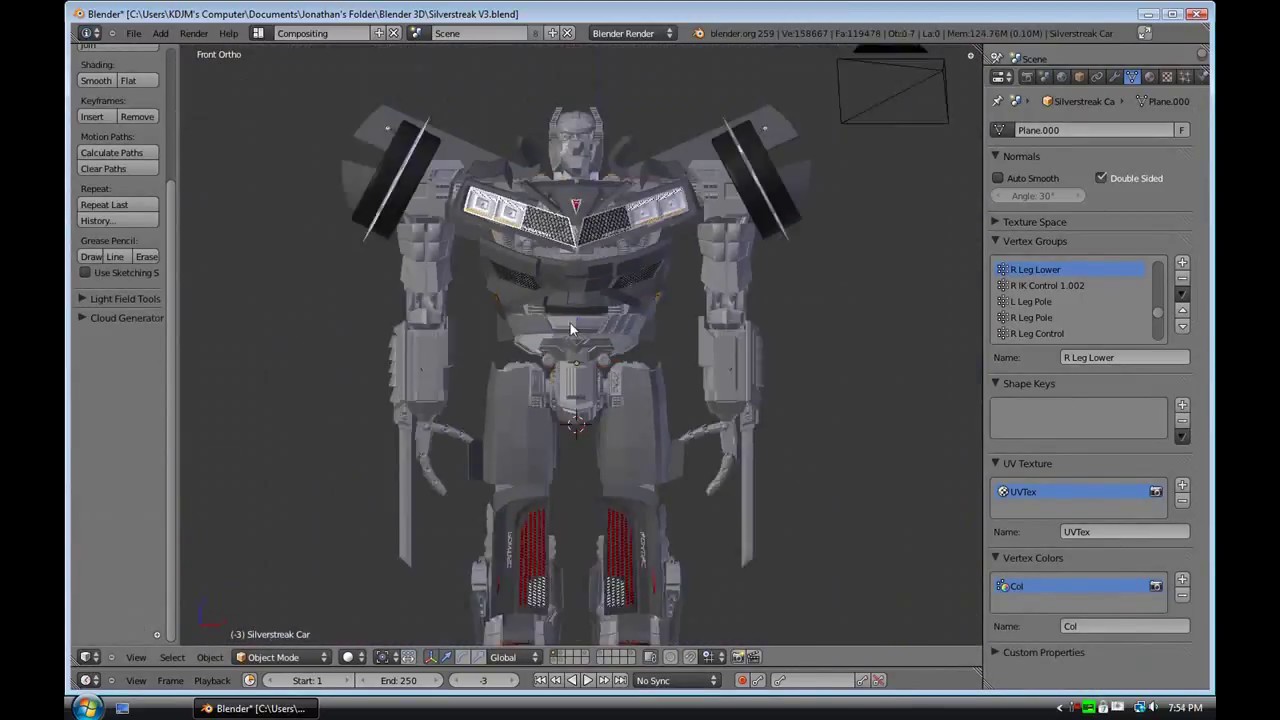Open the Texture properties checker tab

[1167, 76]
